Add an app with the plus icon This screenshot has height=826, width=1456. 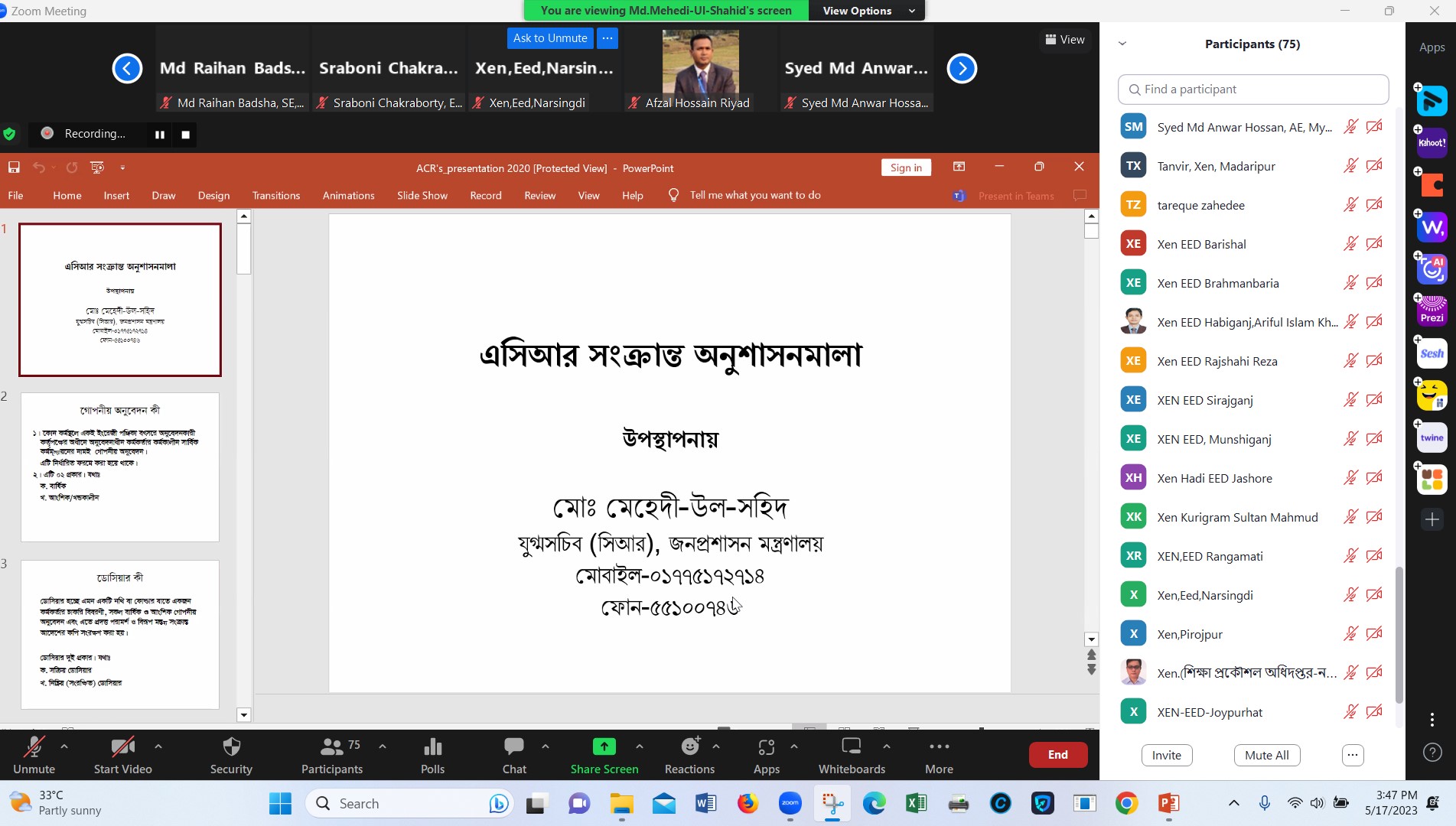(1432, 519)
